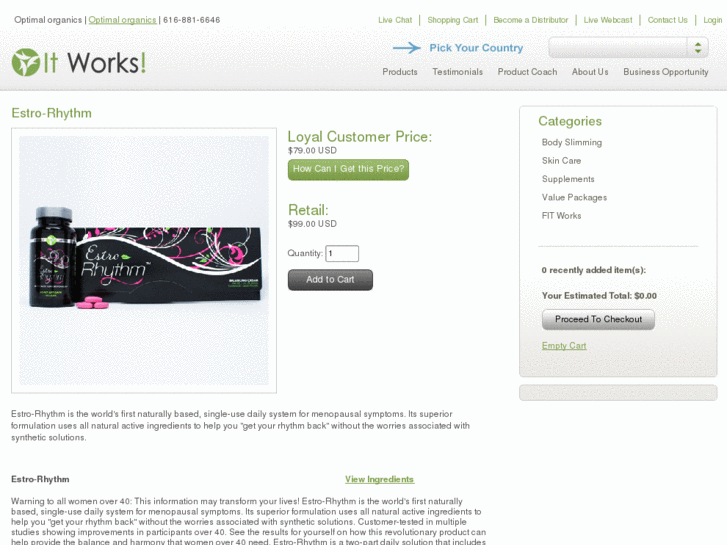The height and width of the screenshot is (545, 727).
Task: Click the It Works! logo
Action: tap(79, 62)
